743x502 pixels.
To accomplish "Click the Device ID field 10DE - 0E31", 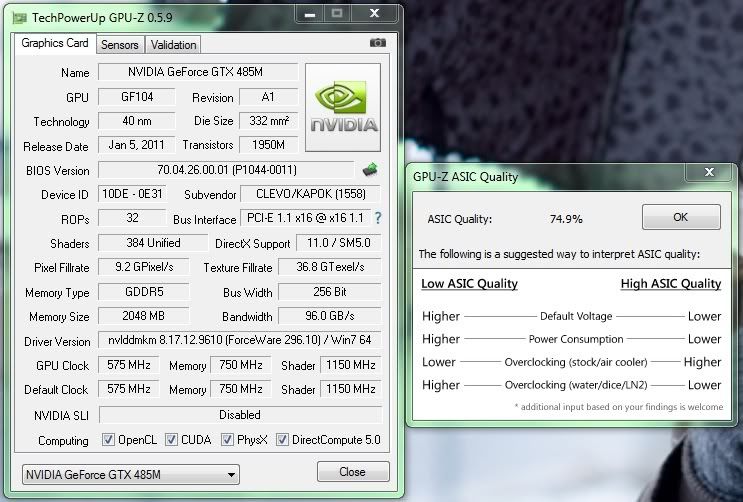I will (x=133, y=194).
